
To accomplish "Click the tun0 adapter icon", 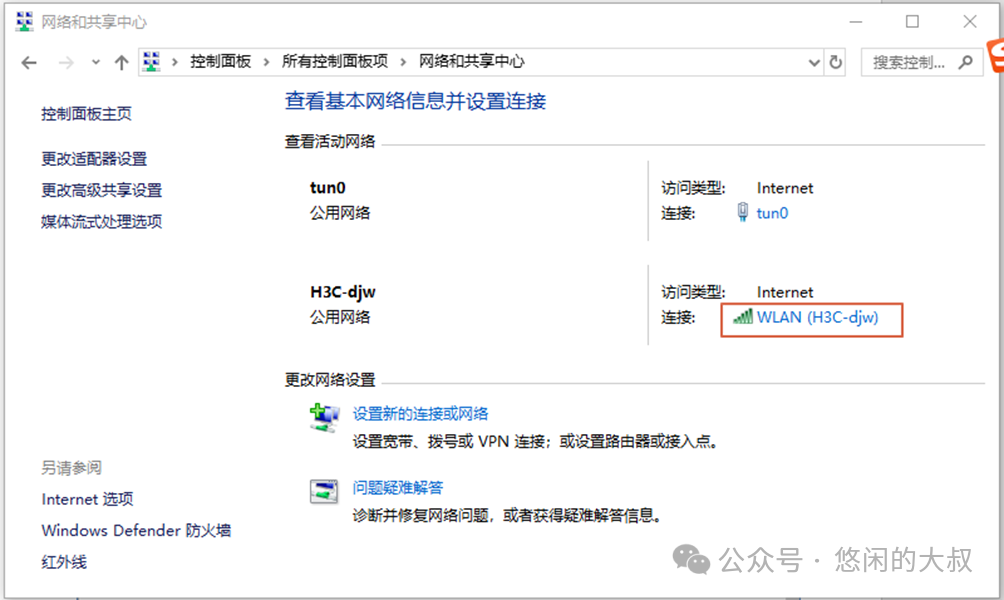I will click(742, 212).
